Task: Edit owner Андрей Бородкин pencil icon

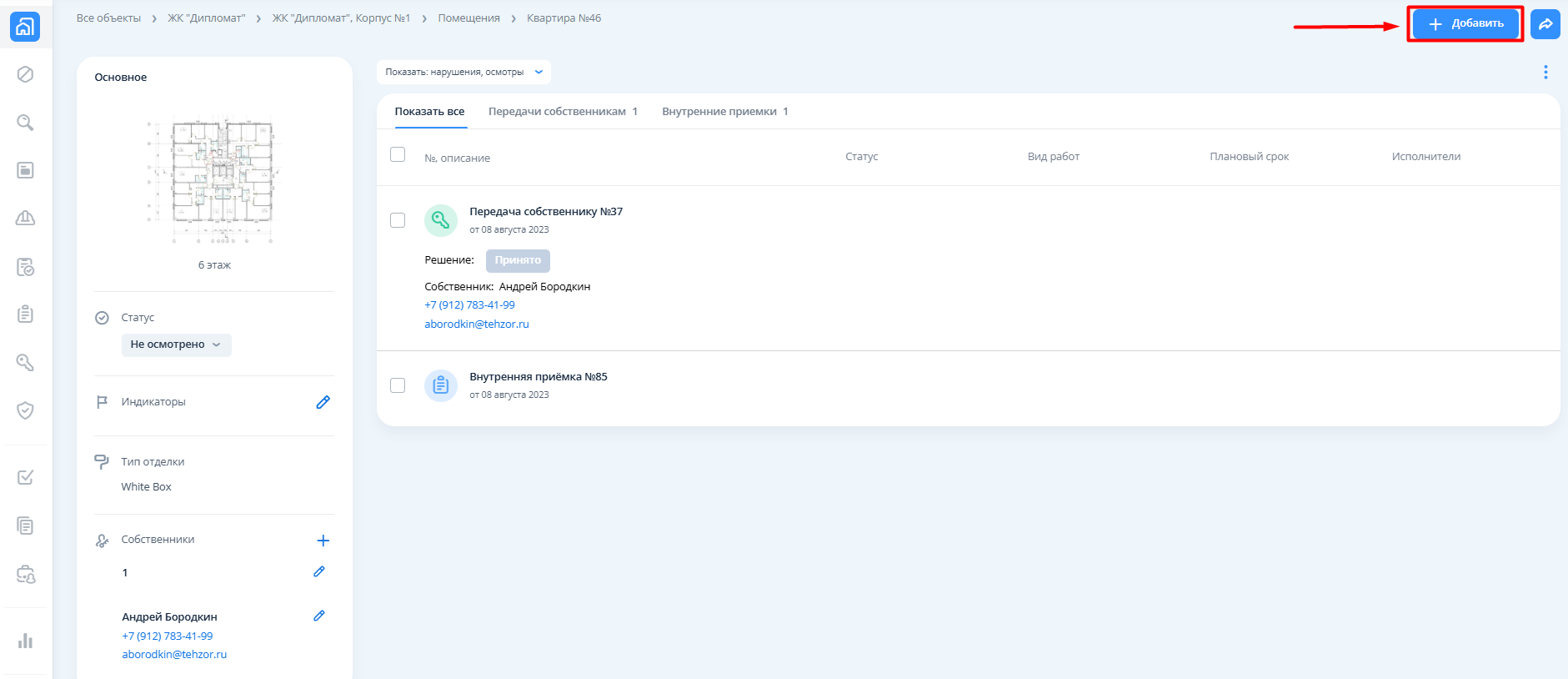Action: pos(318,616)
